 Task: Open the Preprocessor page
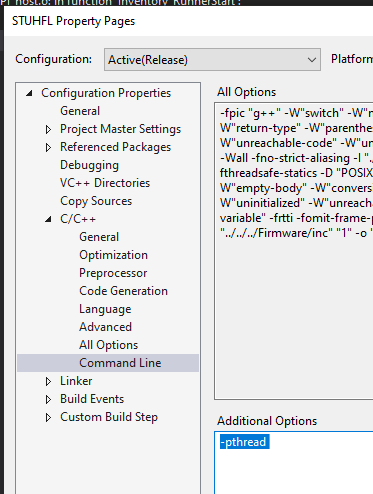coord(113,273)
